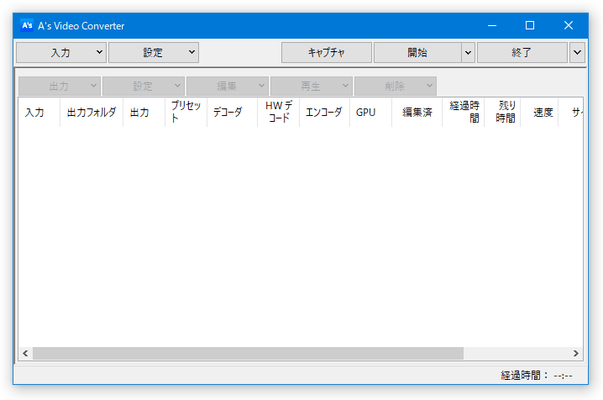Image resolution: width=603 pixels, height=400 pixels.
Task: Click the 経過時間 status bar text
Action: (x=536, y=375)
